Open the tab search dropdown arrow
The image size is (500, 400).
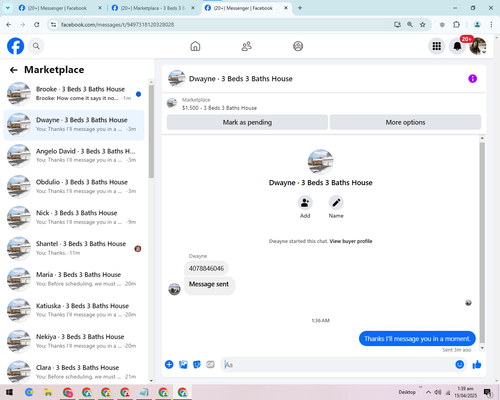[7, 8]
